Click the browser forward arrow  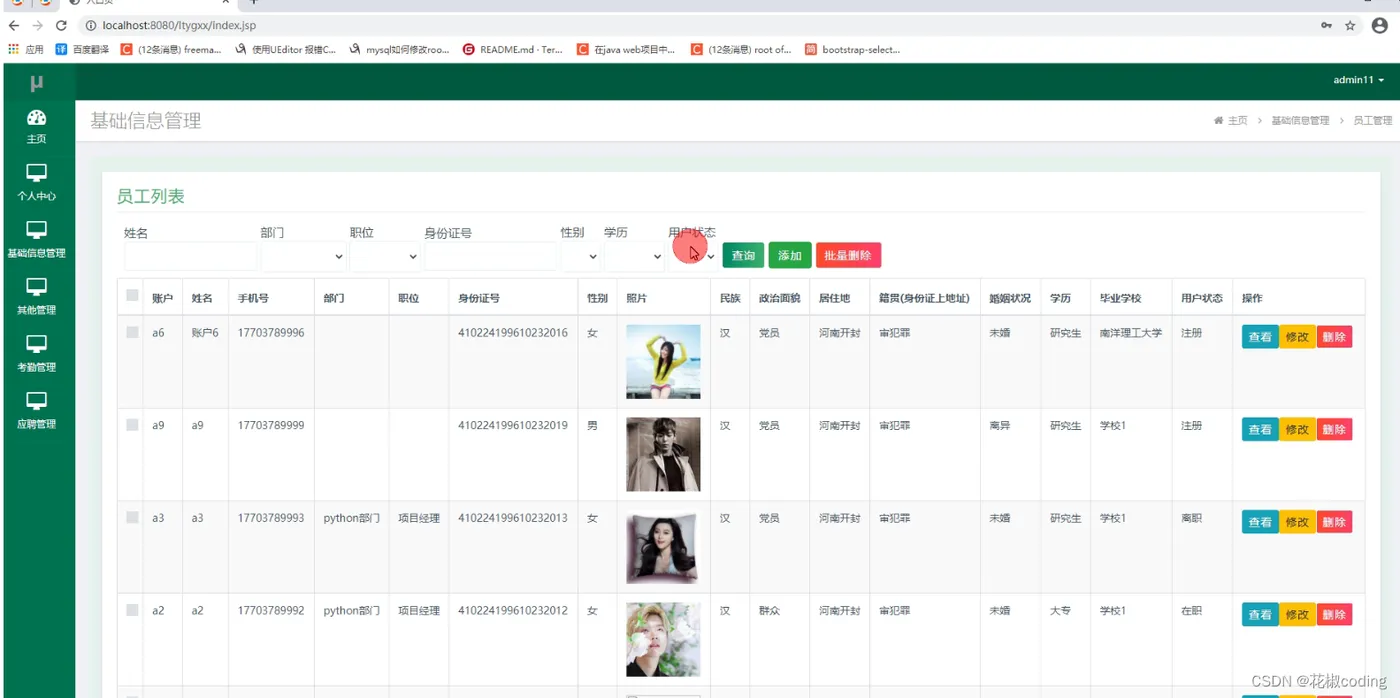[38, 25]
